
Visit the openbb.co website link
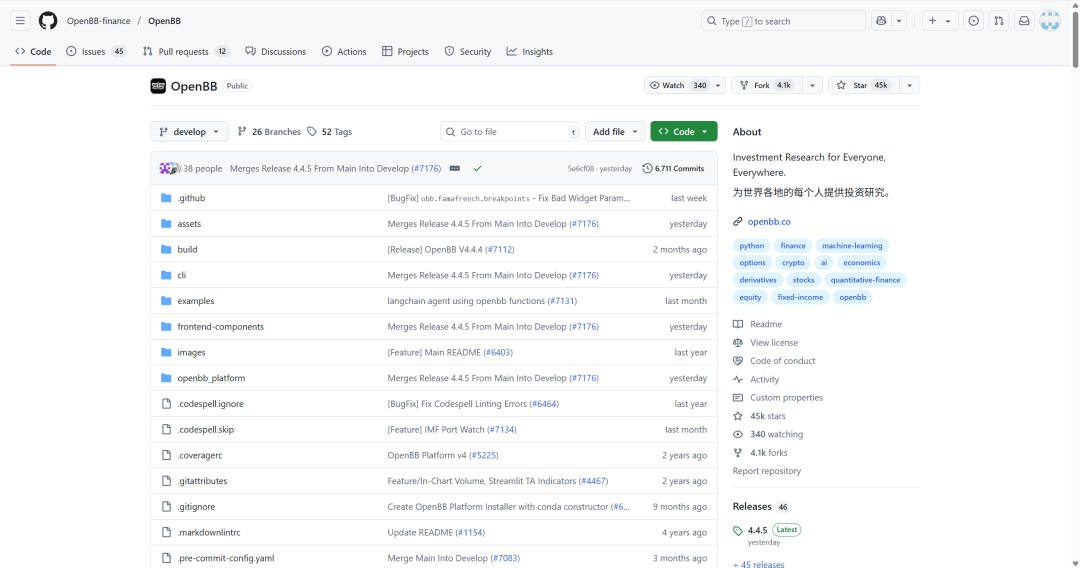[x=769, y=222]
